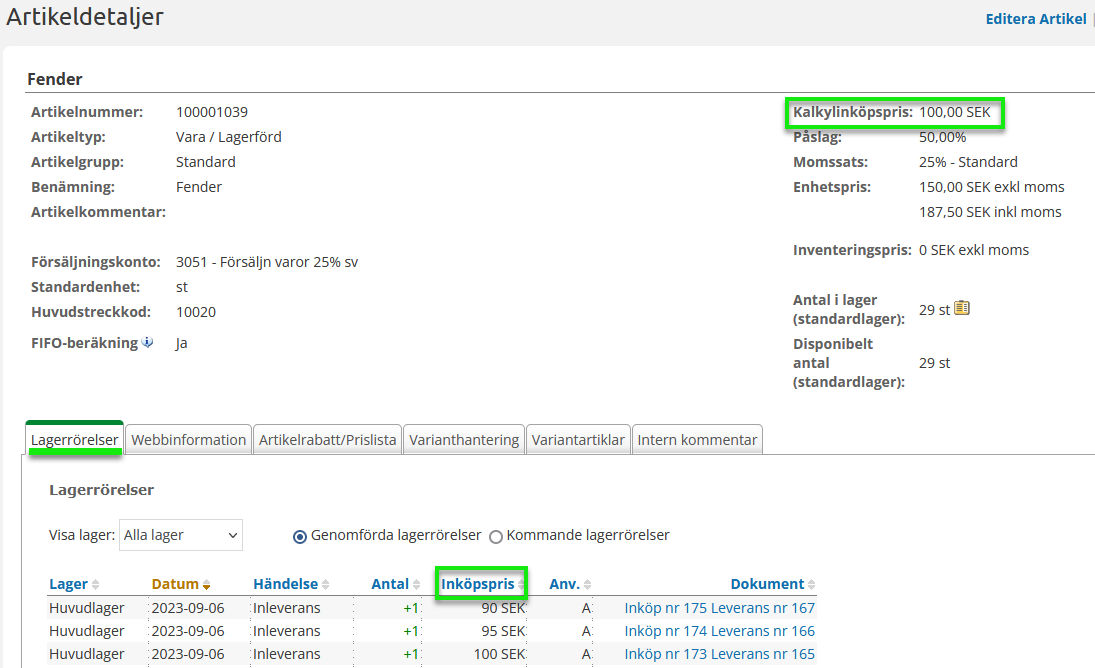1095x668 pixels.
Task: Open the Artikelrabatt/Prislista tab
Action: [328, 440]
